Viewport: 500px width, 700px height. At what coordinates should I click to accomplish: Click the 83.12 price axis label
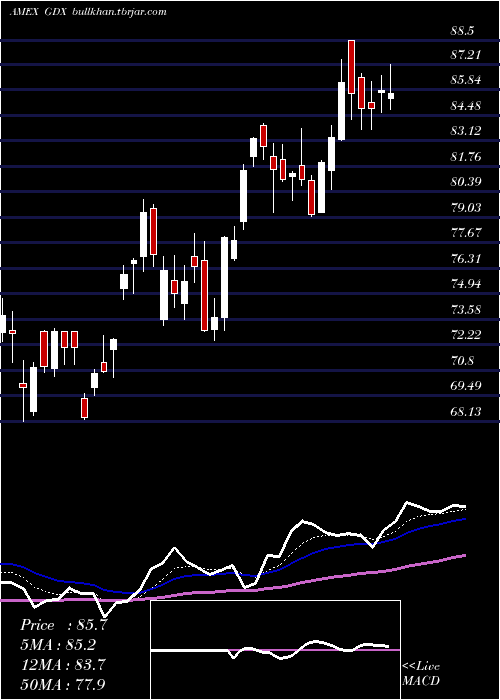tap(466, 131)
